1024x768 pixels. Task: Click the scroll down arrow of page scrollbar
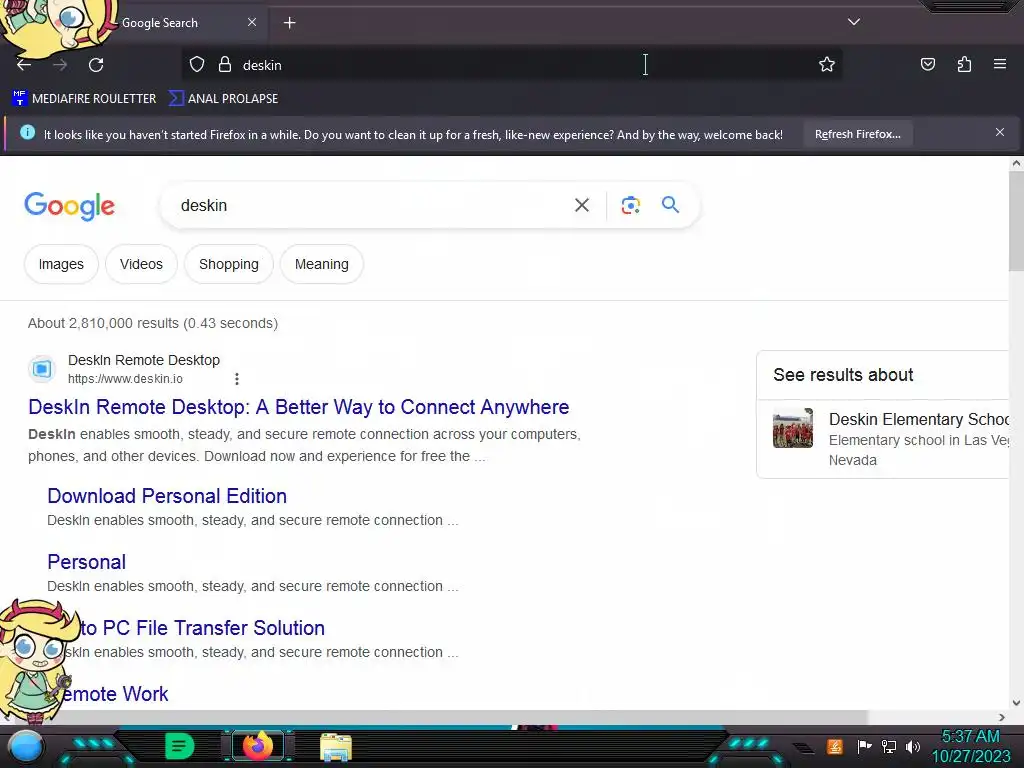(x=1016, y=703)
